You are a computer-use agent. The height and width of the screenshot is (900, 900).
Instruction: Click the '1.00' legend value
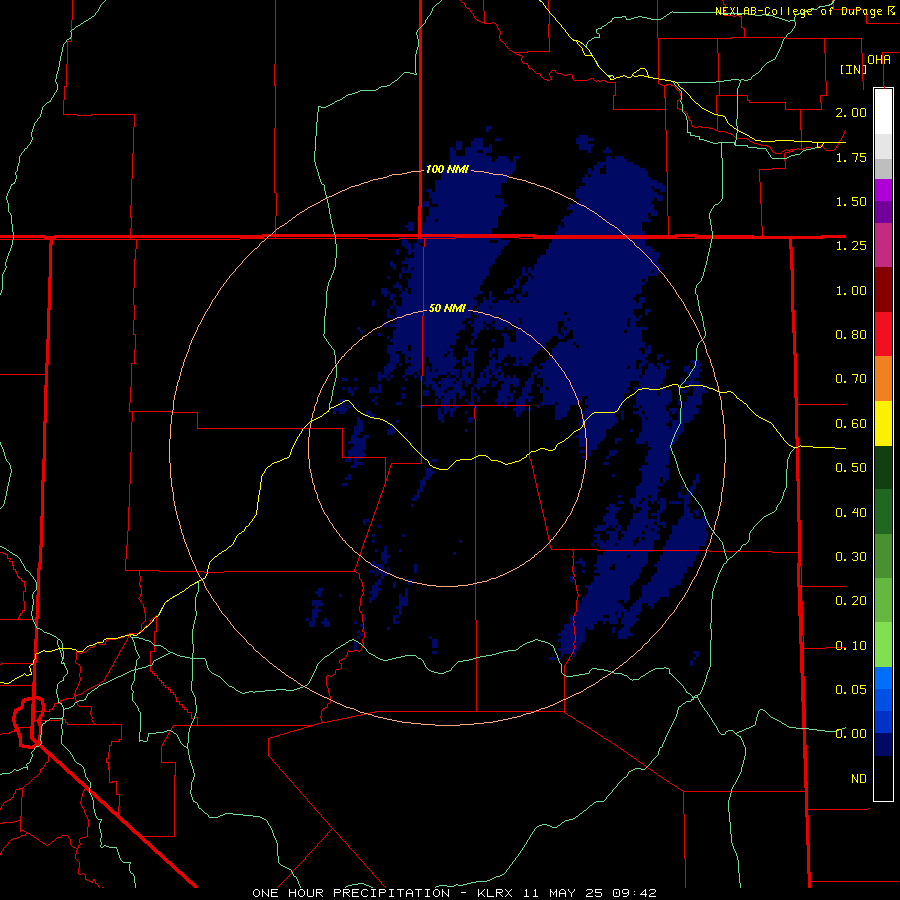851,290
